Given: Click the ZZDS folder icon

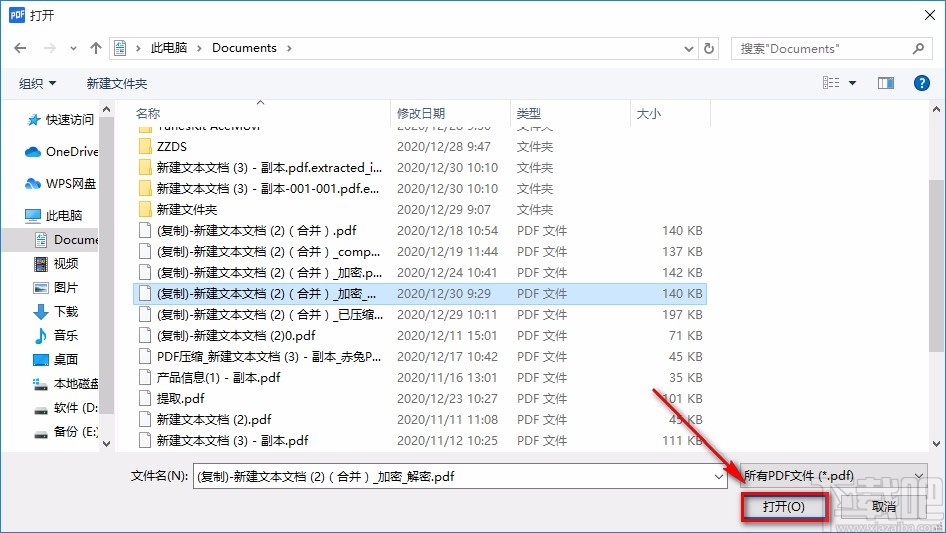Looking at the screenshot, I should (x=145, y=147).
